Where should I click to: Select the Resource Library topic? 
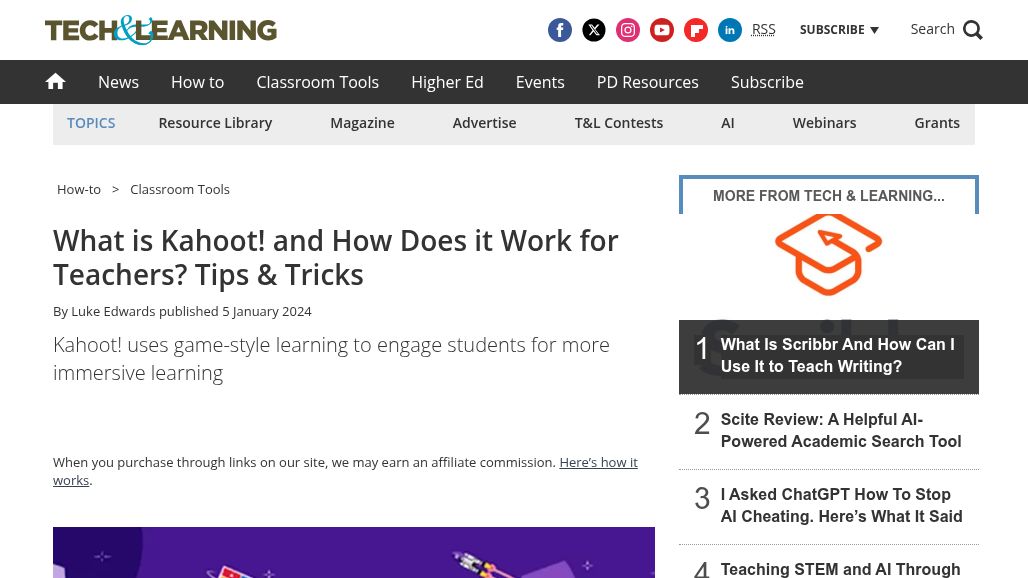(x=215, y=123)
